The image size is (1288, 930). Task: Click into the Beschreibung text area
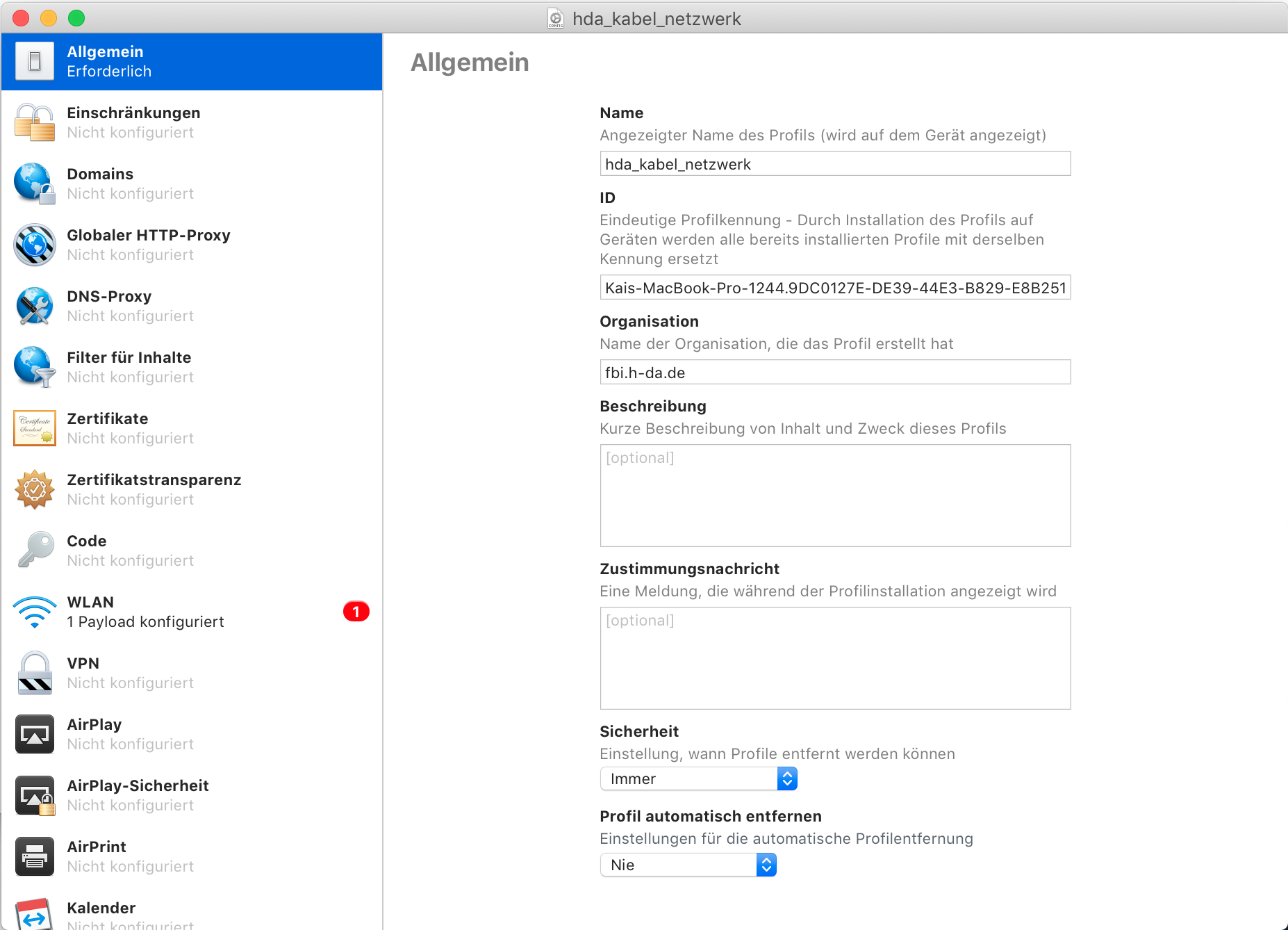coord(834,496)
